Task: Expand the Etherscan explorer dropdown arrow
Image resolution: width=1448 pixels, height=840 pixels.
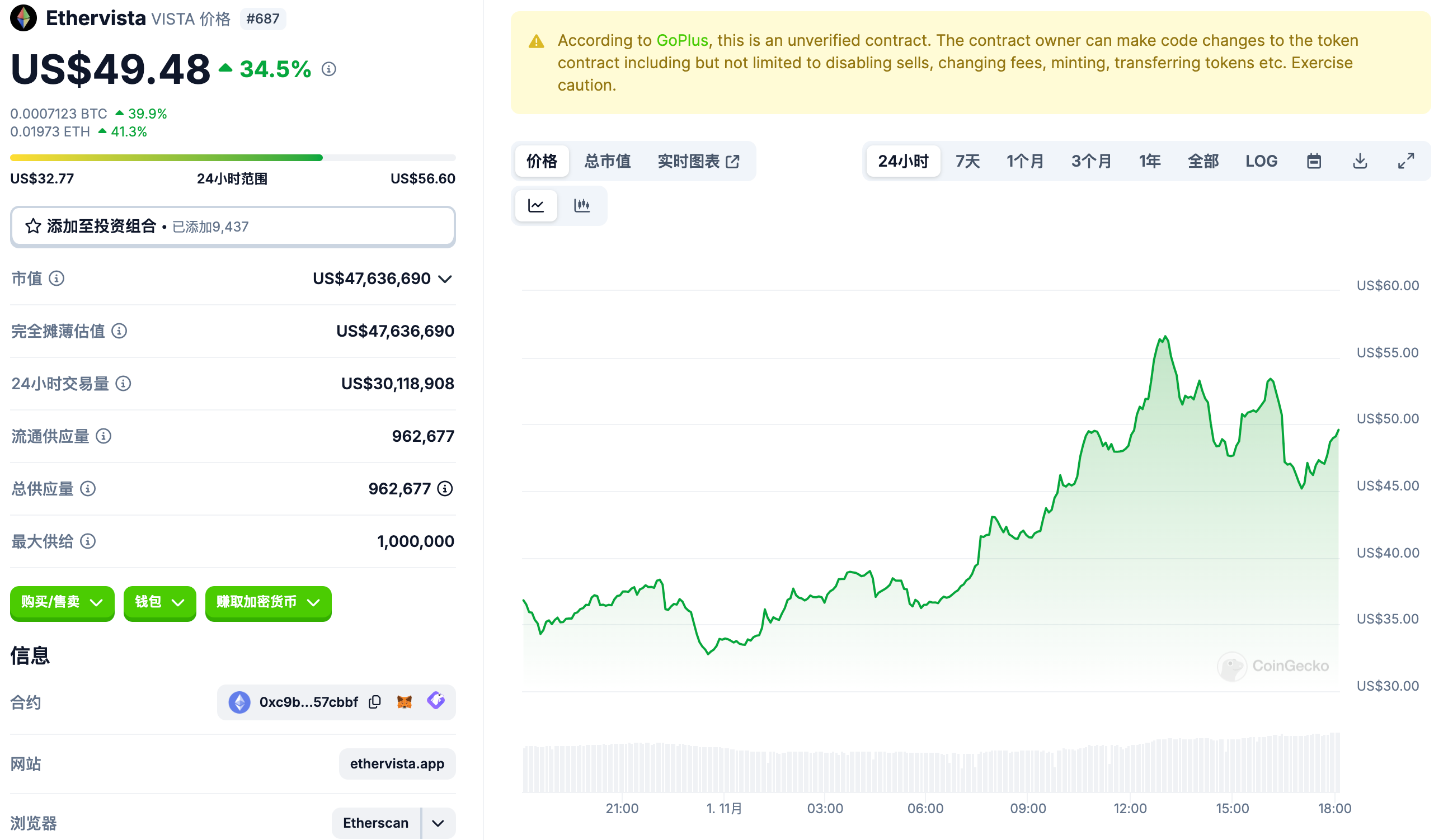Action: click(438, 823)
